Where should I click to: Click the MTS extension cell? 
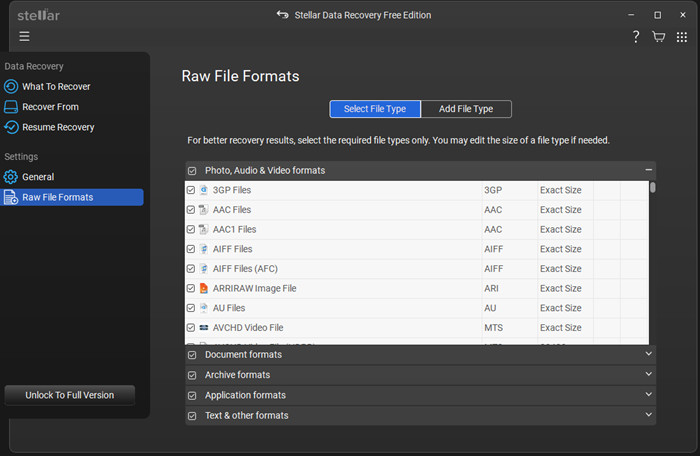coord(509,327)
